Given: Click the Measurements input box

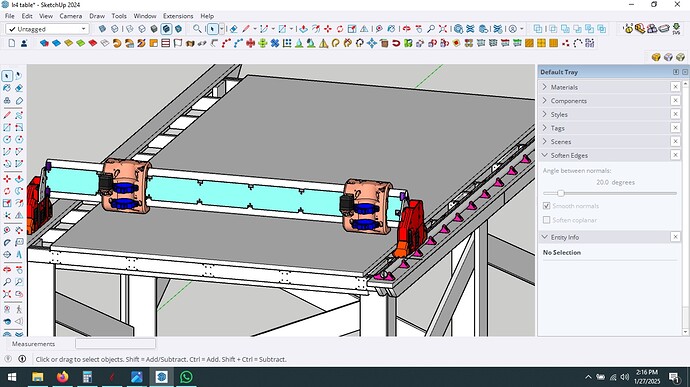Looking at the screenshot, I should coord(115,343).
